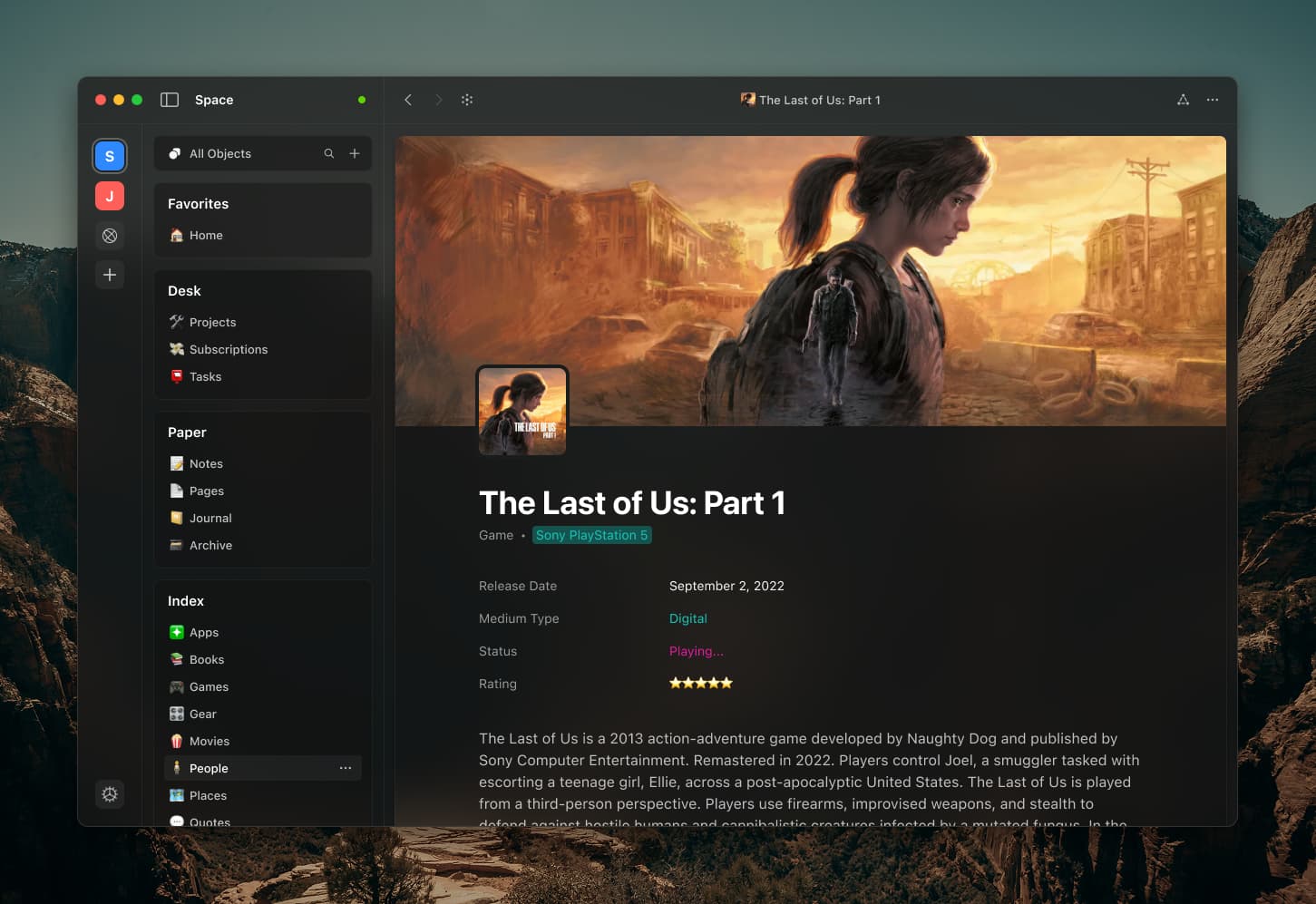Viewport: 1316px width, 904px height.
Task: Open Home in Favorites
Action: pyautogui.click(x=263, y=235)
